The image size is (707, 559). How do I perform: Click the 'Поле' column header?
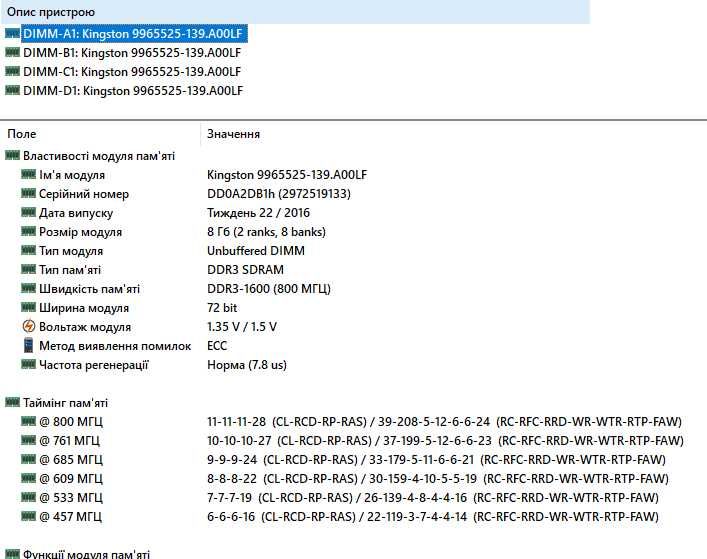click(22, 134)
